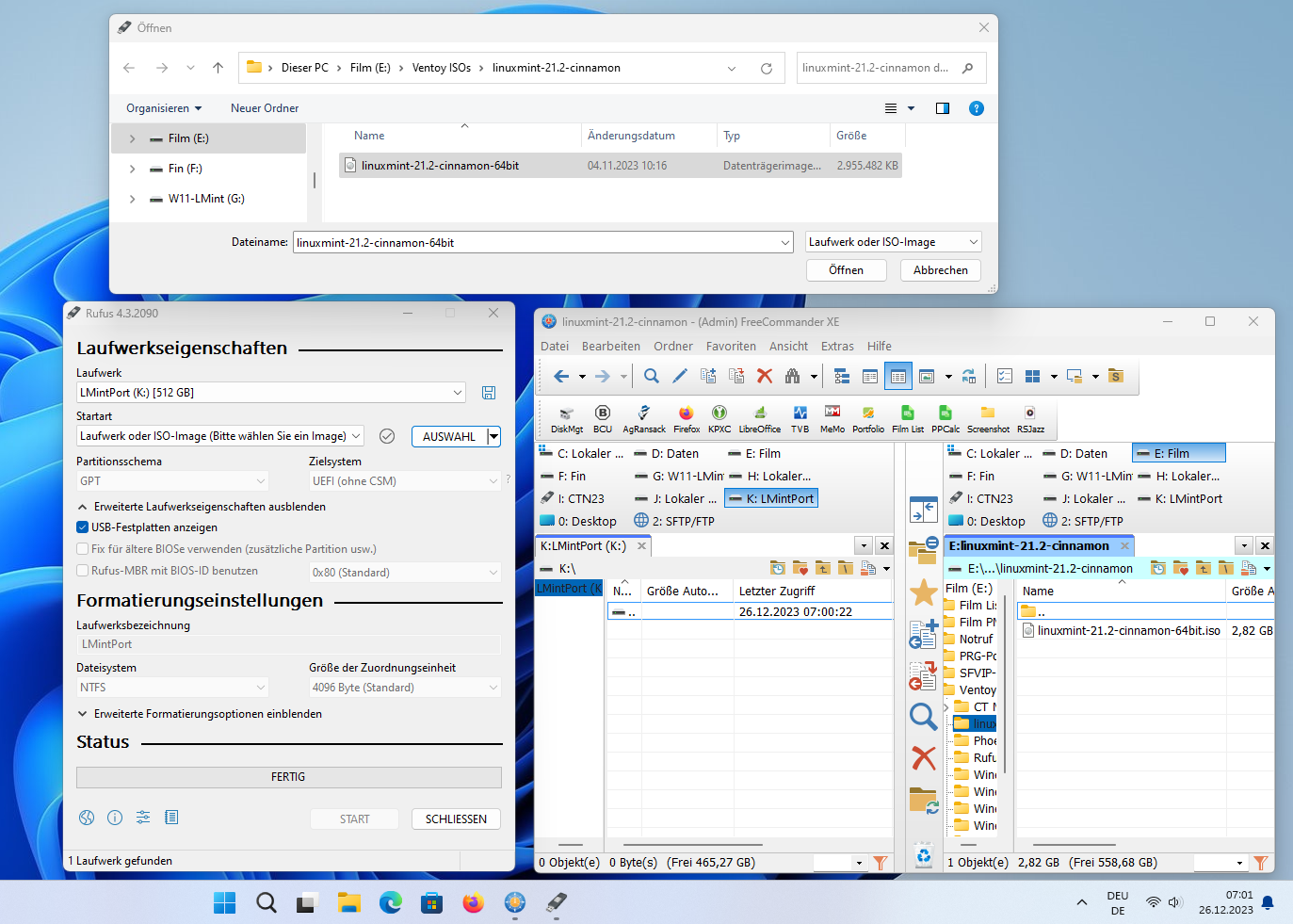
Task: Uncheck USB-Festplatten anzeigen
Action: point(82,527)
